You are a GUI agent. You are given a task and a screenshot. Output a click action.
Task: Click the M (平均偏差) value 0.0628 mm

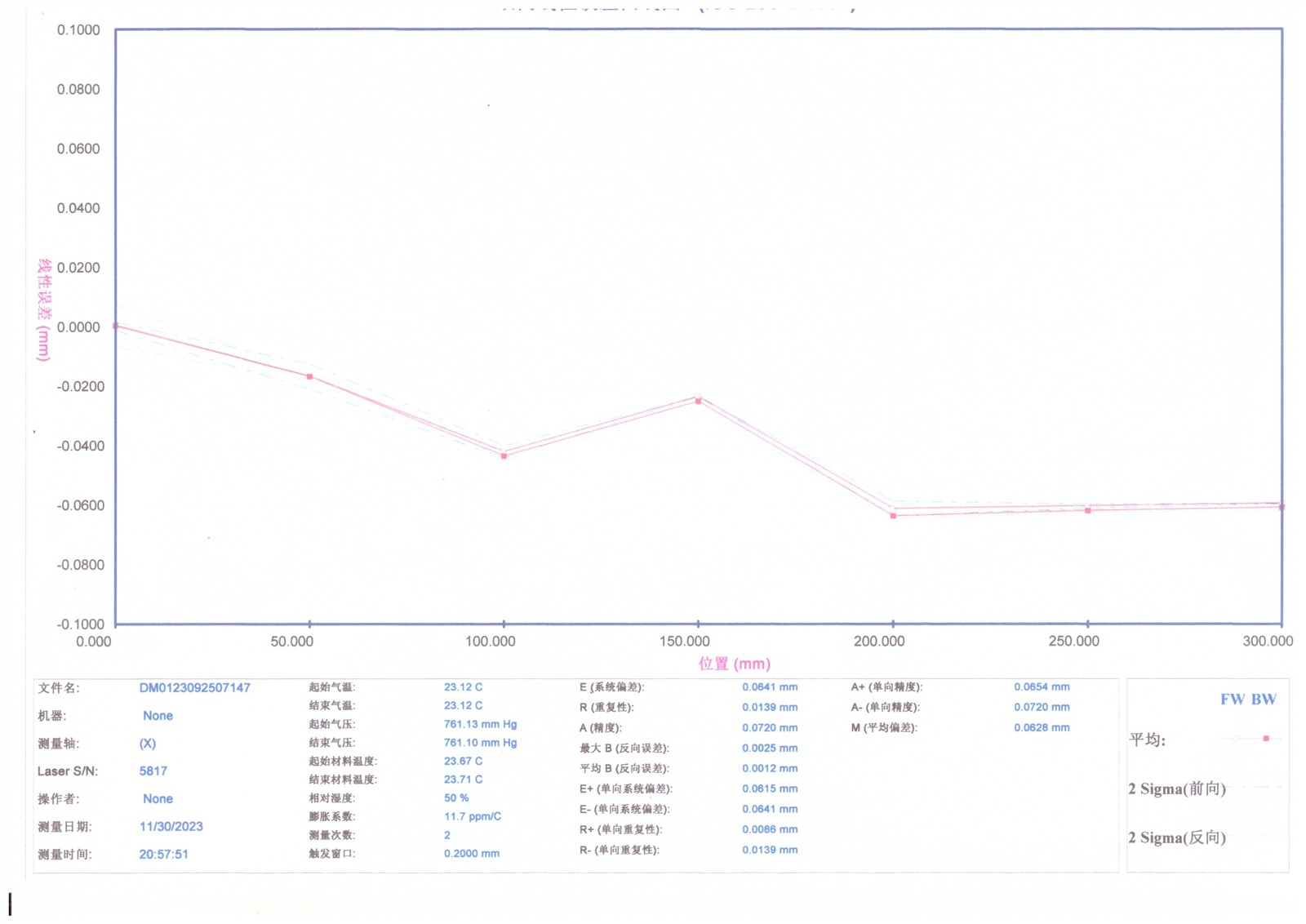point(1041,727)
